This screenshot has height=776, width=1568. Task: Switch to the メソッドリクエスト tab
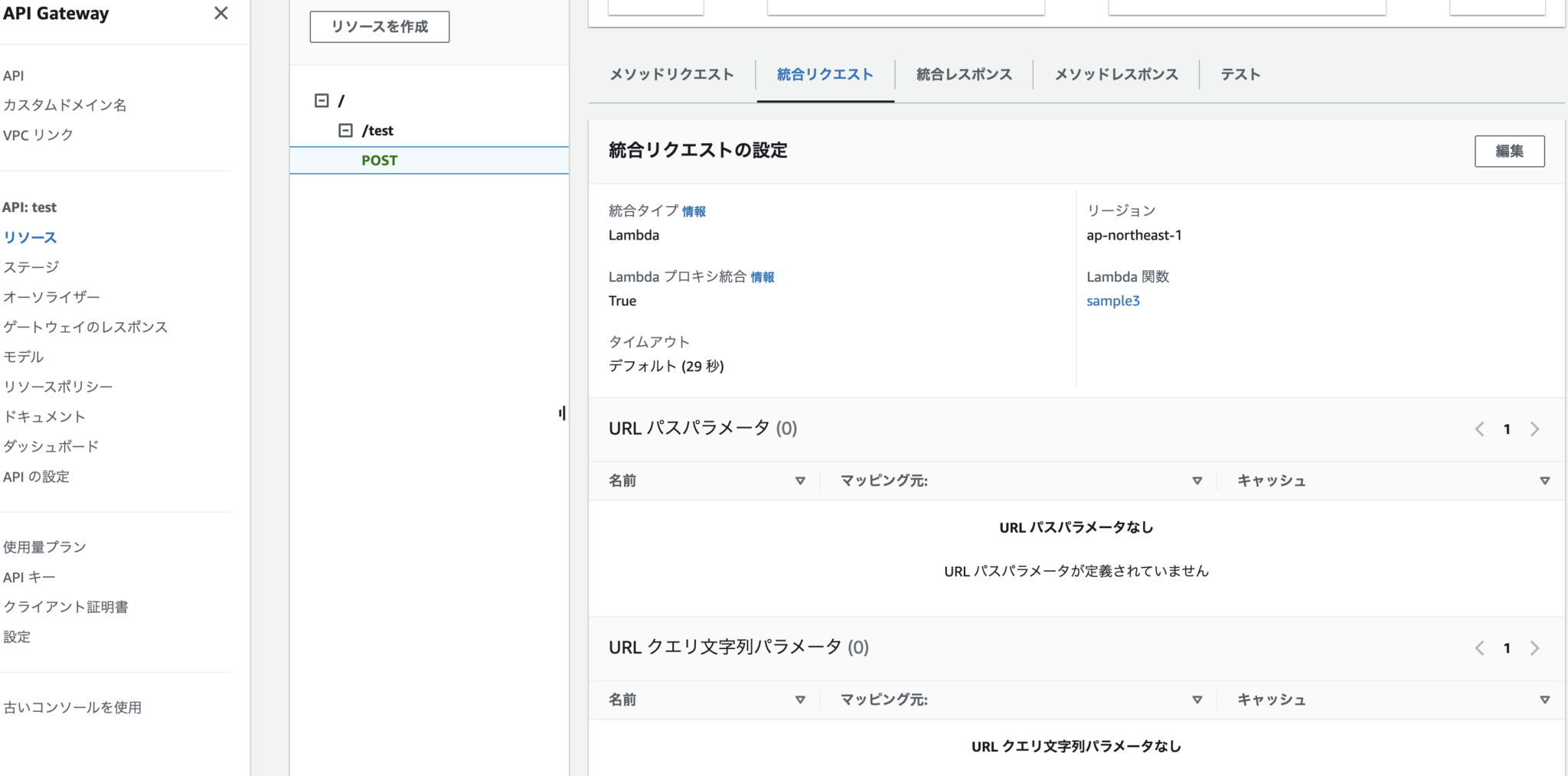pos(671,74)
